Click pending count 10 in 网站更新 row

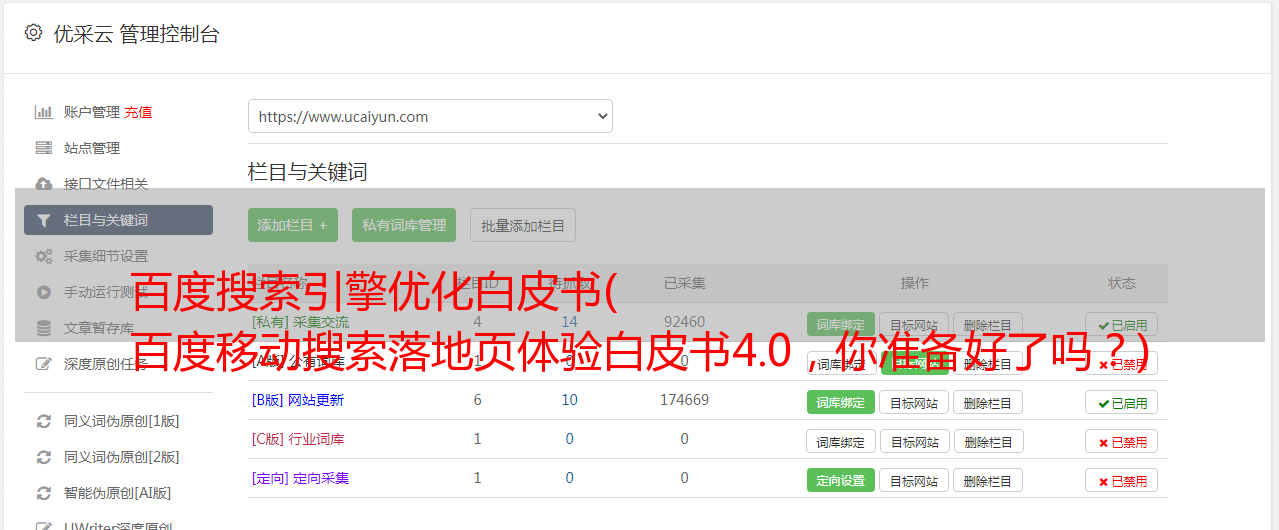[569, 400]
